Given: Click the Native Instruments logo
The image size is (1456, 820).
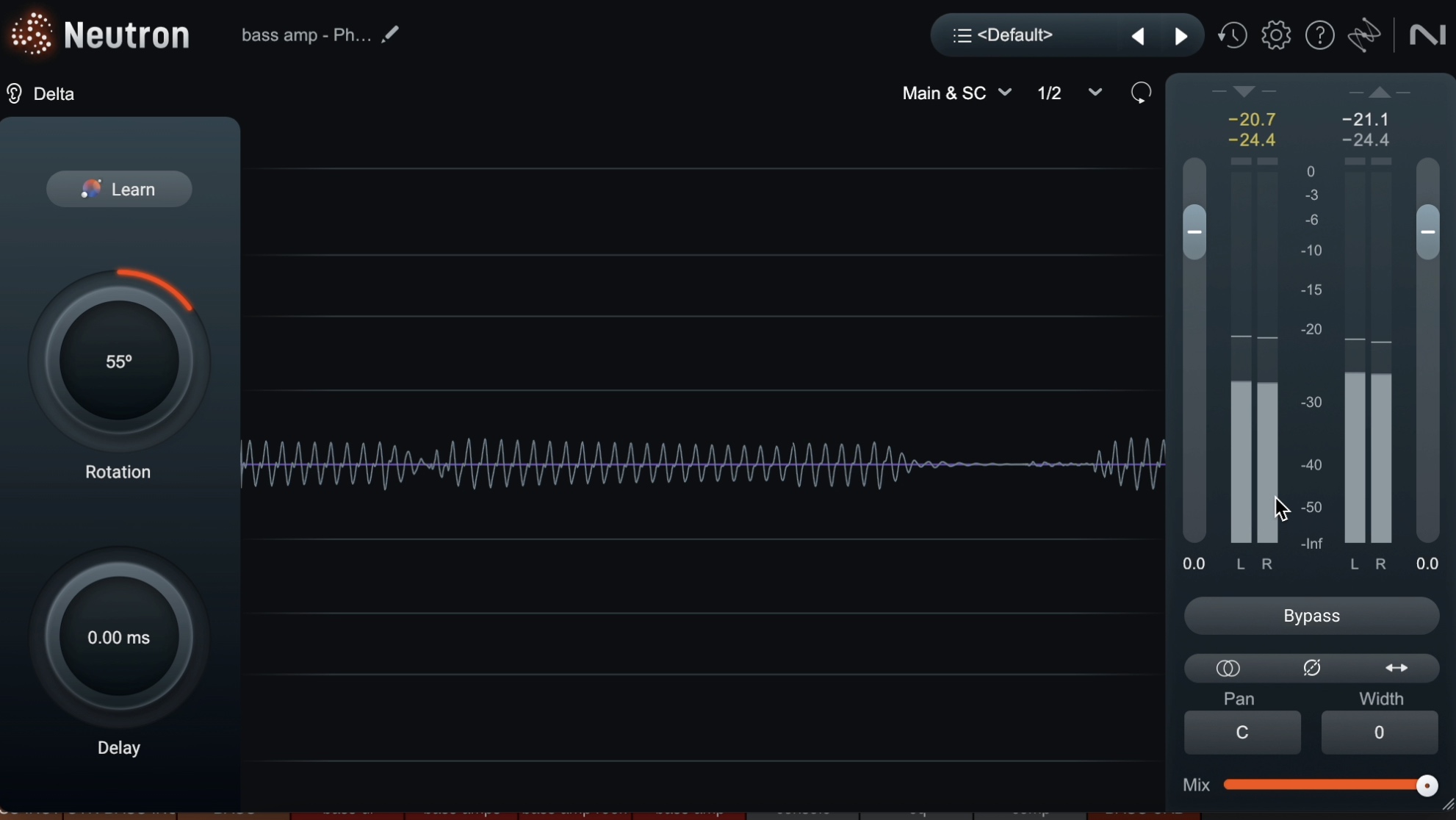Looking at the screenshot, I should pos(1428,35).
